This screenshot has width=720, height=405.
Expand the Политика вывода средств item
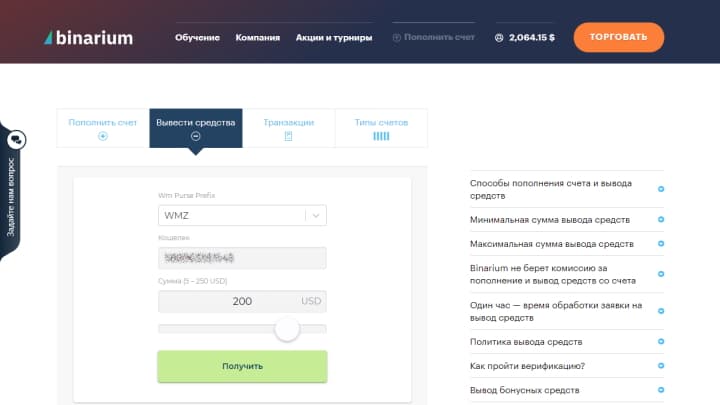[661, 342]
